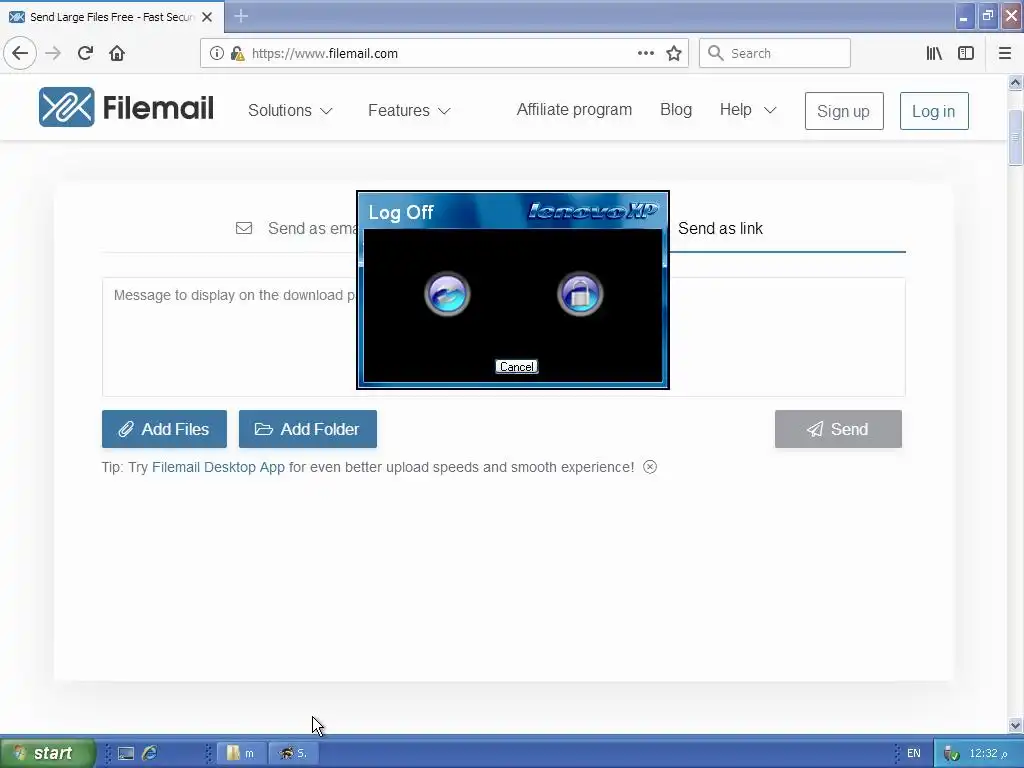Click the EN language indicator
This screenshot has width=1024, height=768.
coord(914,754)
